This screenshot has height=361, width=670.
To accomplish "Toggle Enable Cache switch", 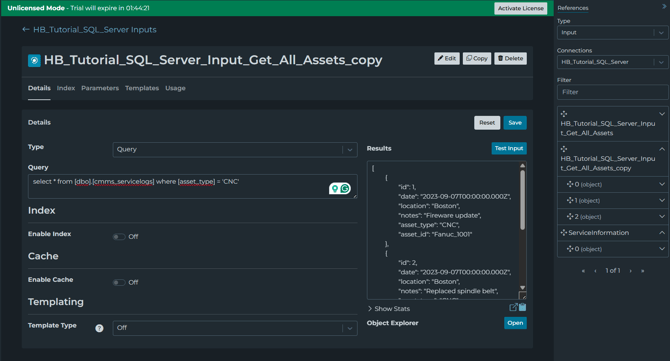I will [x=119, y=282].
